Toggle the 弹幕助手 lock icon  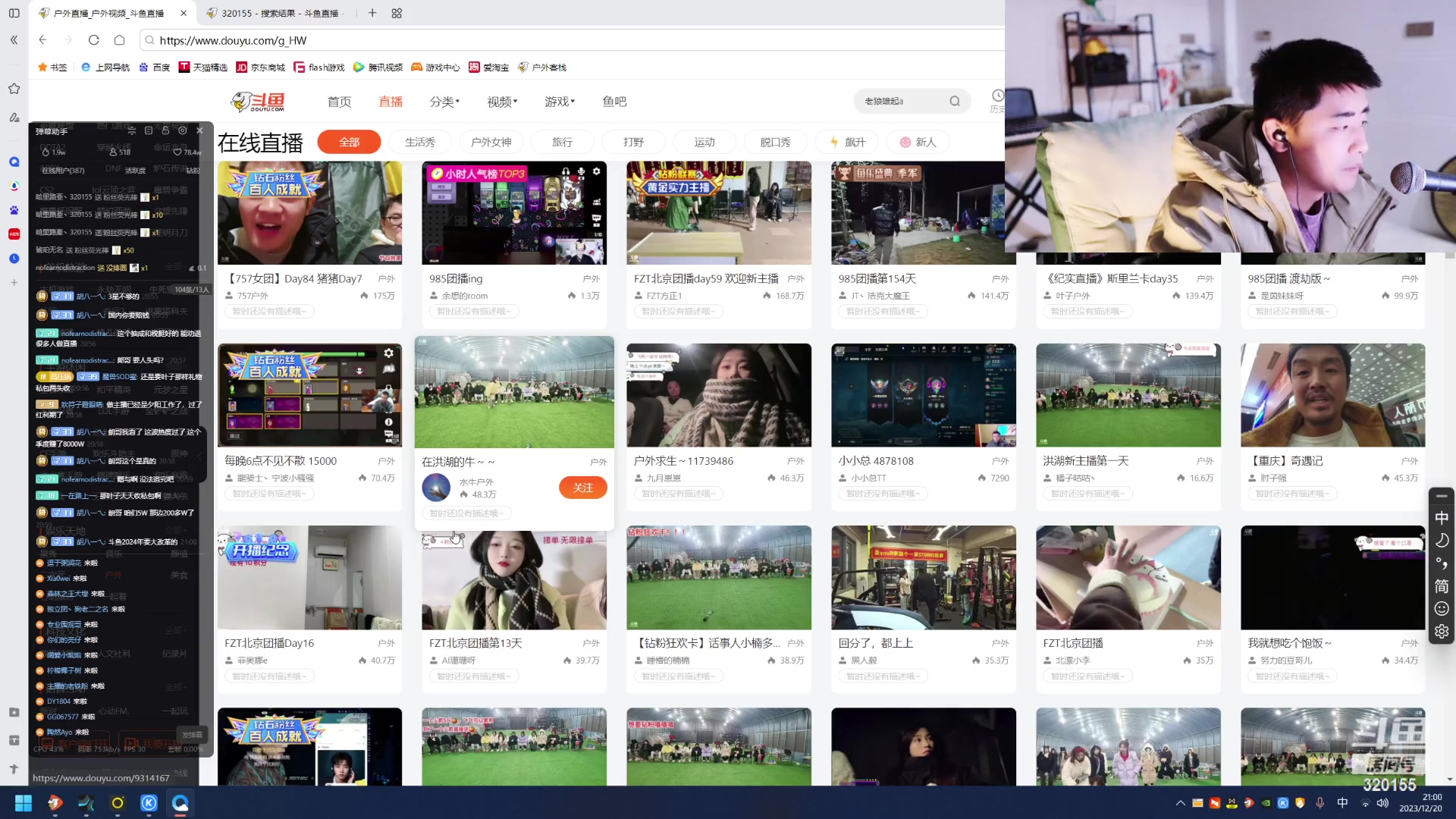(165, 130)
